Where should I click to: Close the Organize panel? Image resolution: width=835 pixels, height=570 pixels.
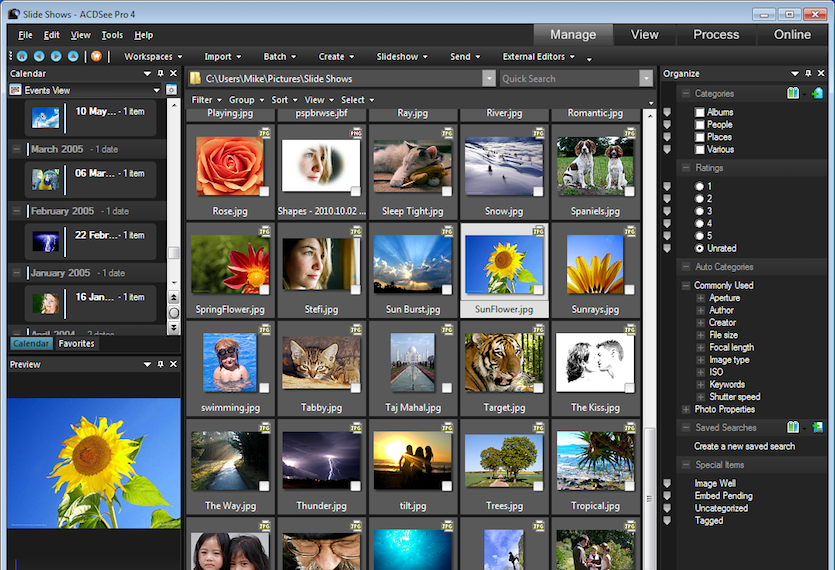point(821,73)
